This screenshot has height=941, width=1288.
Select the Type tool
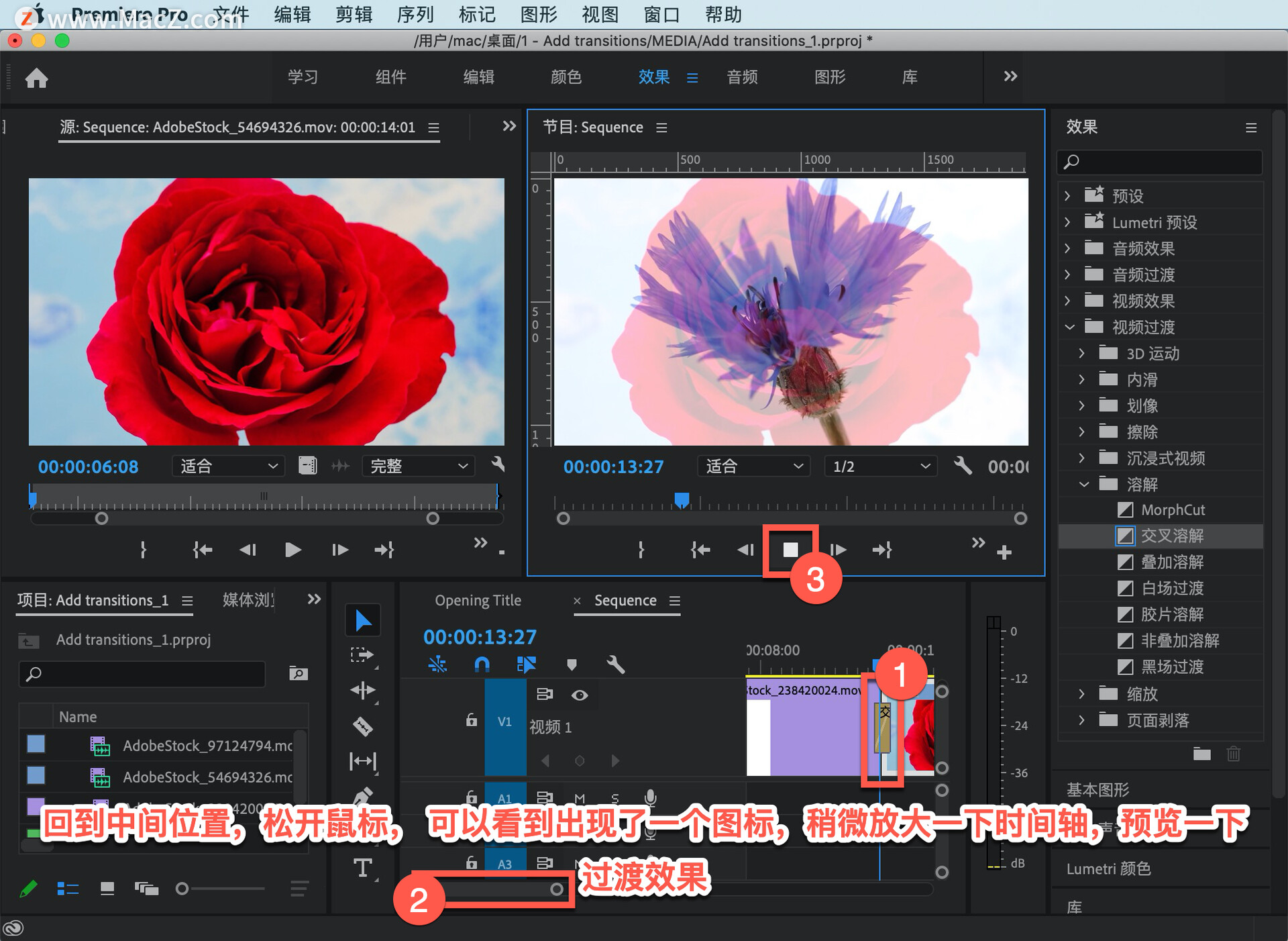tap(362, 869)
